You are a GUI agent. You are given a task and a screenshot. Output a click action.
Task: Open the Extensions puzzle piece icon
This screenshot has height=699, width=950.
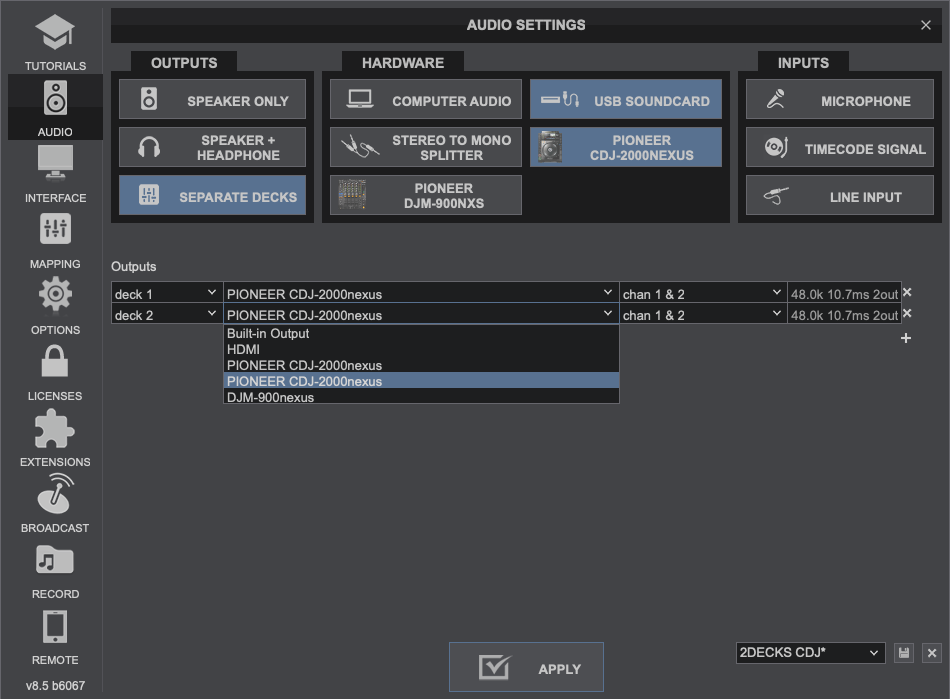pyautogui.click(x=55, y=428)
